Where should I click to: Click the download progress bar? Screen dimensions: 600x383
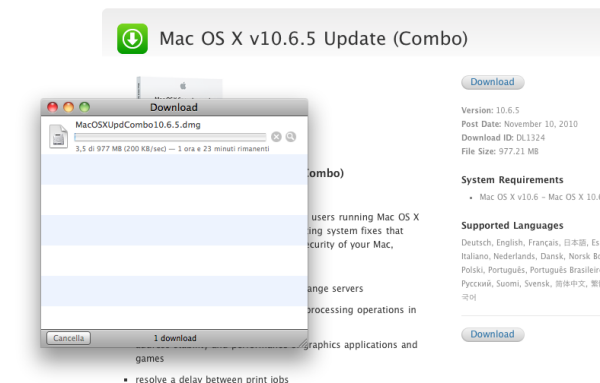170,137
